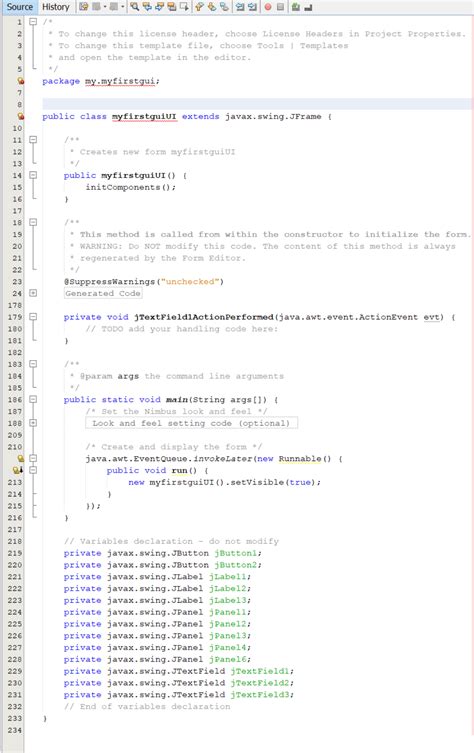
Task: Click 'setVisible(true)' statement
Action: [x=276, y=482]
